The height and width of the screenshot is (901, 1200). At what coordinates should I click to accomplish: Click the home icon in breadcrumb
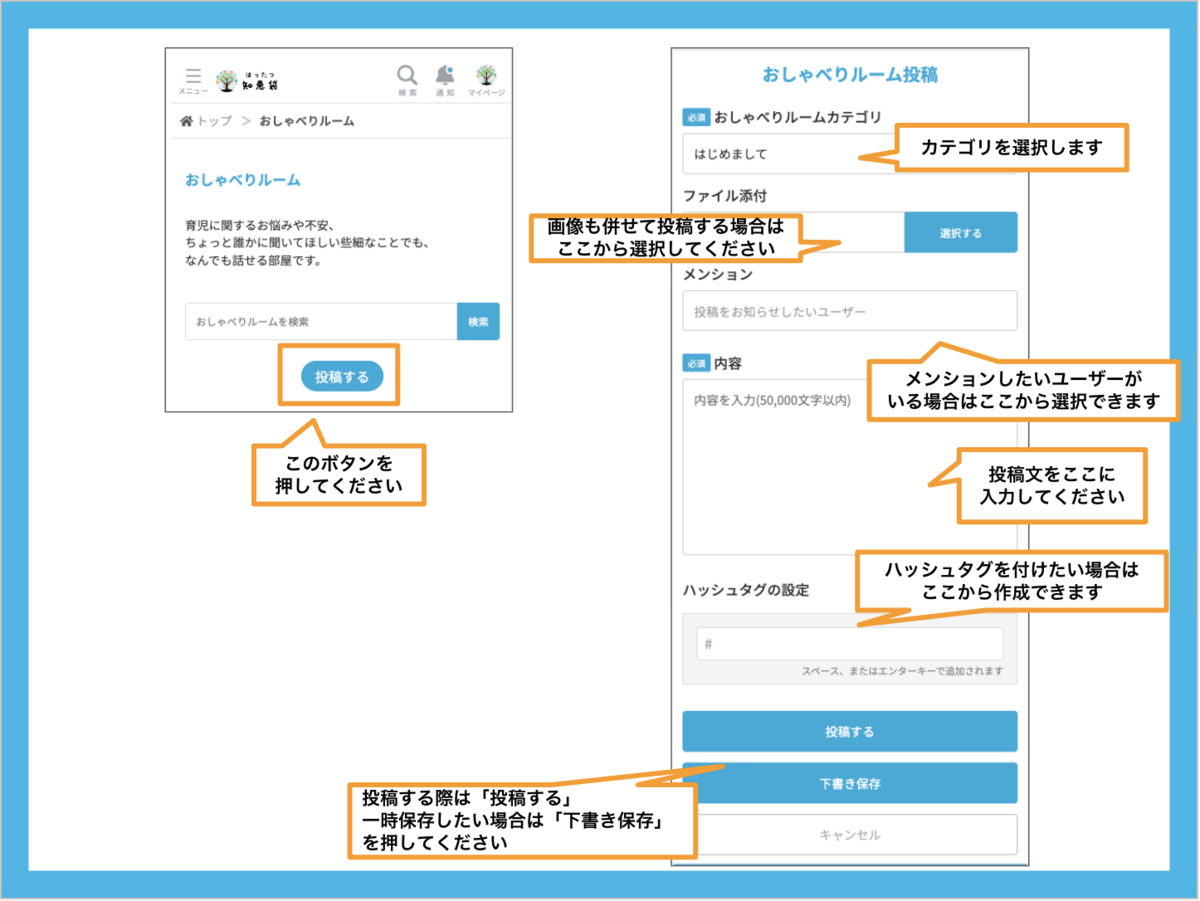(186, 121)
